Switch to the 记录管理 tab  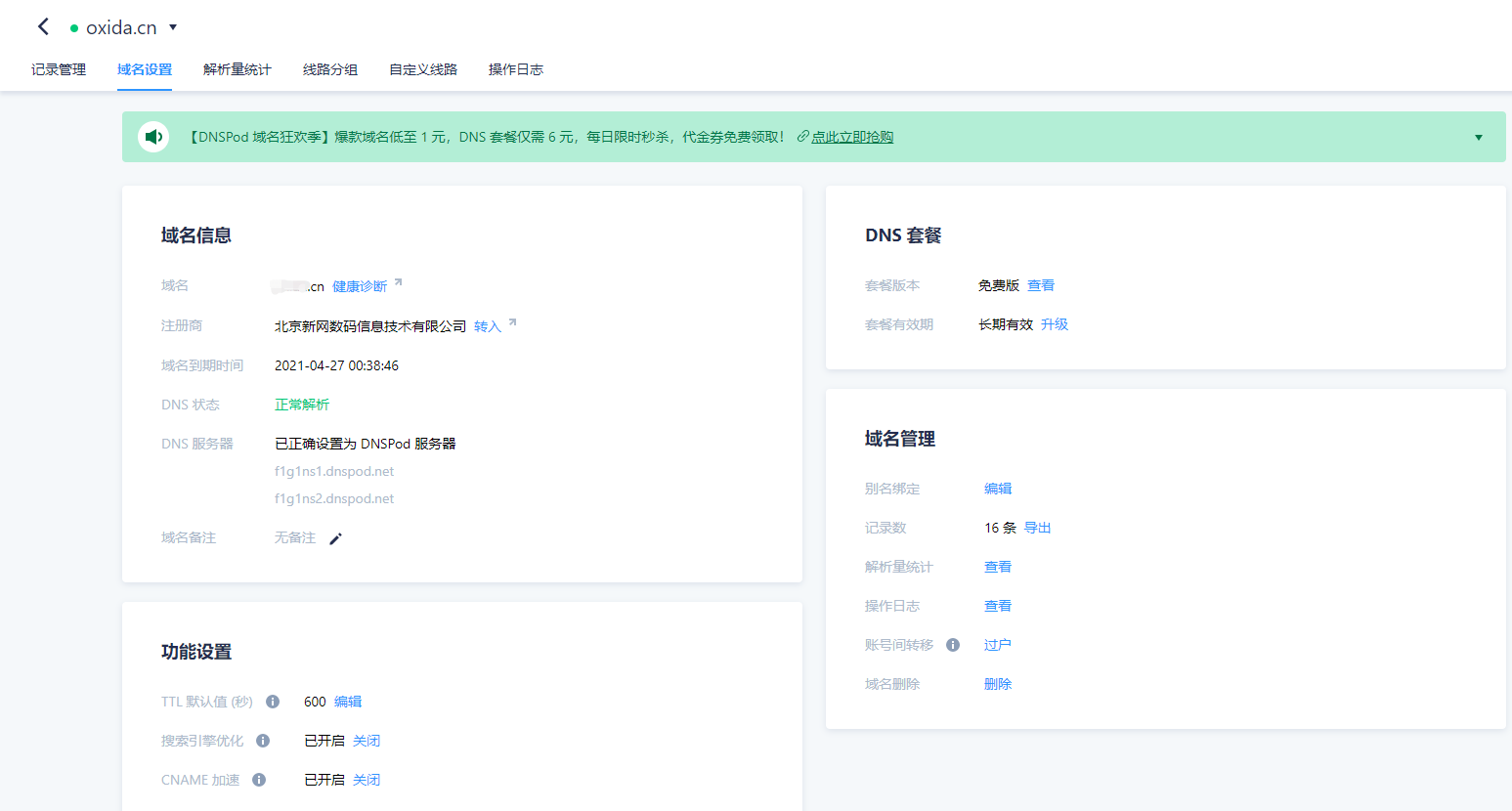point(59,69)
